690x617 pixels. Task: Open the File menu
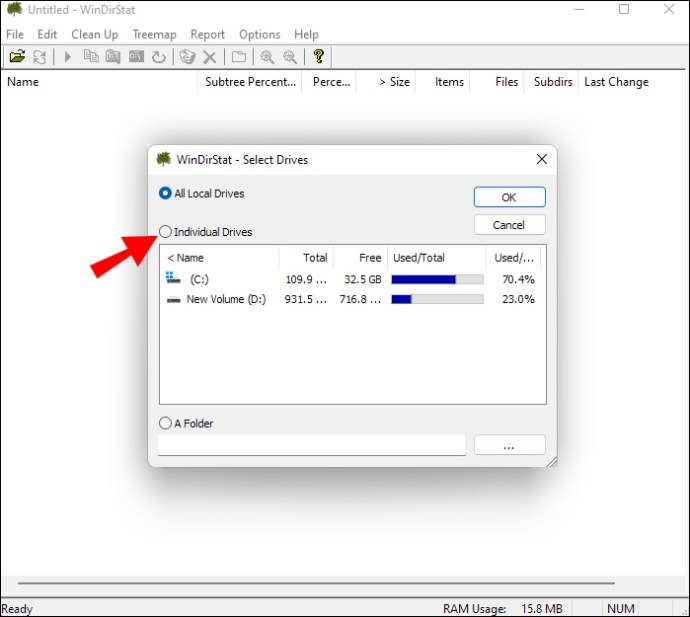click(15, 34)
